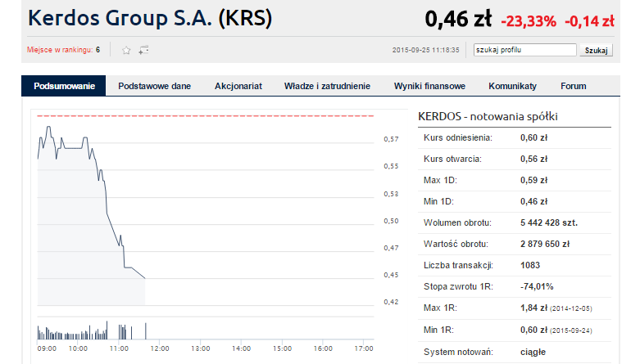Click the timestamp 2015-09-25 11:18:35
Screen dimensions: 640x364
tap(426, 50)
